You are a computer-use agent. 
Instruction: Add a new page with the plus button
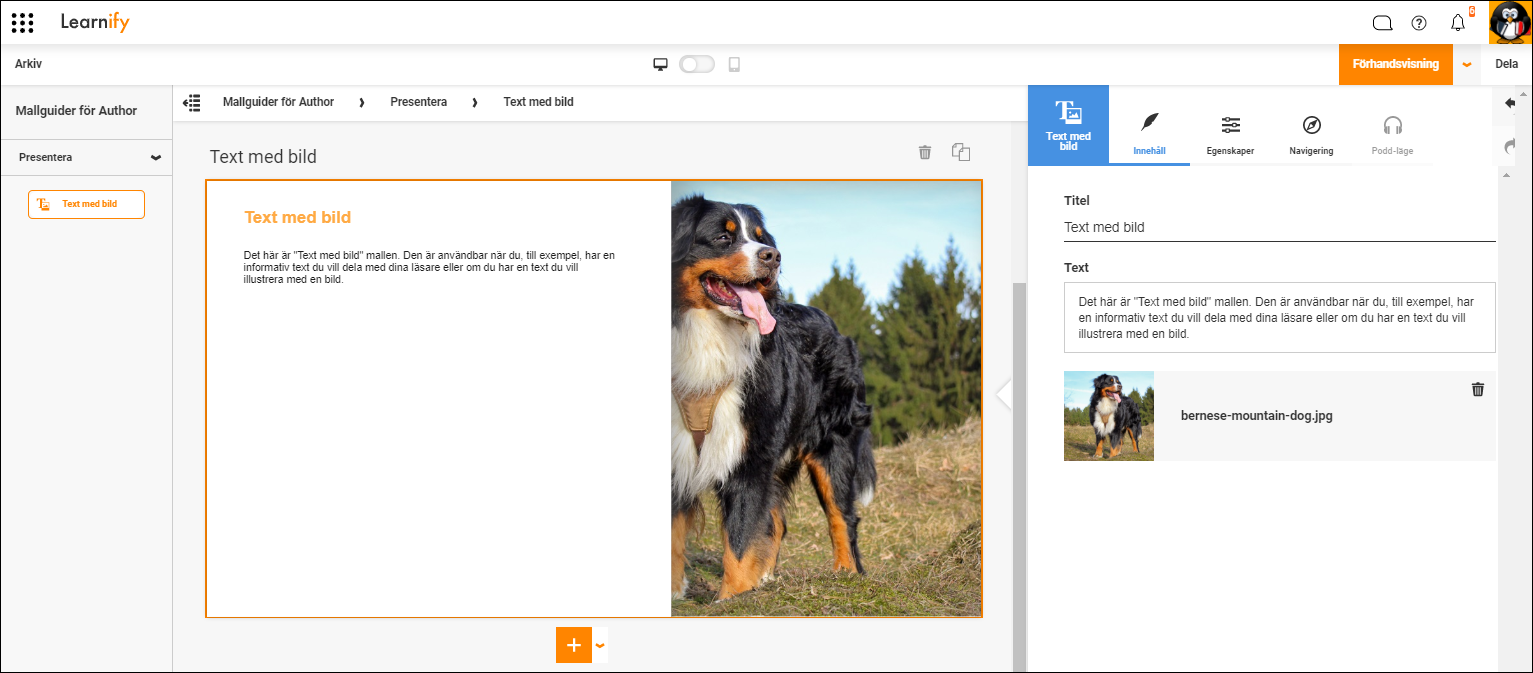[573, 645]
